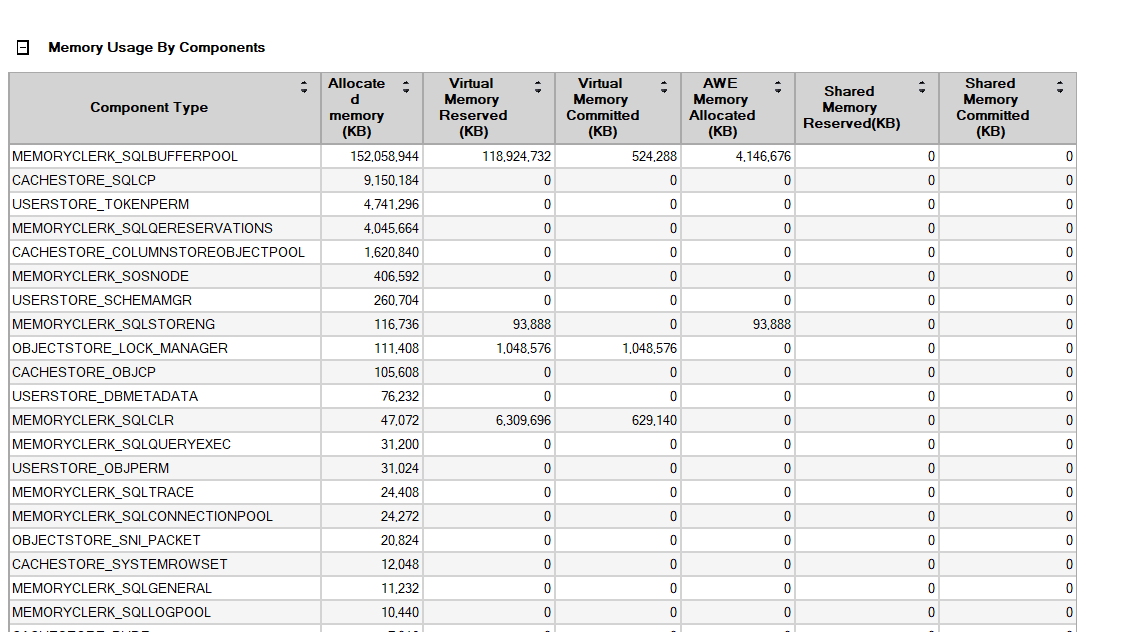Click allocated memory value 116,736
This screenshot has width=1121, height=632.
coord(396,324)
